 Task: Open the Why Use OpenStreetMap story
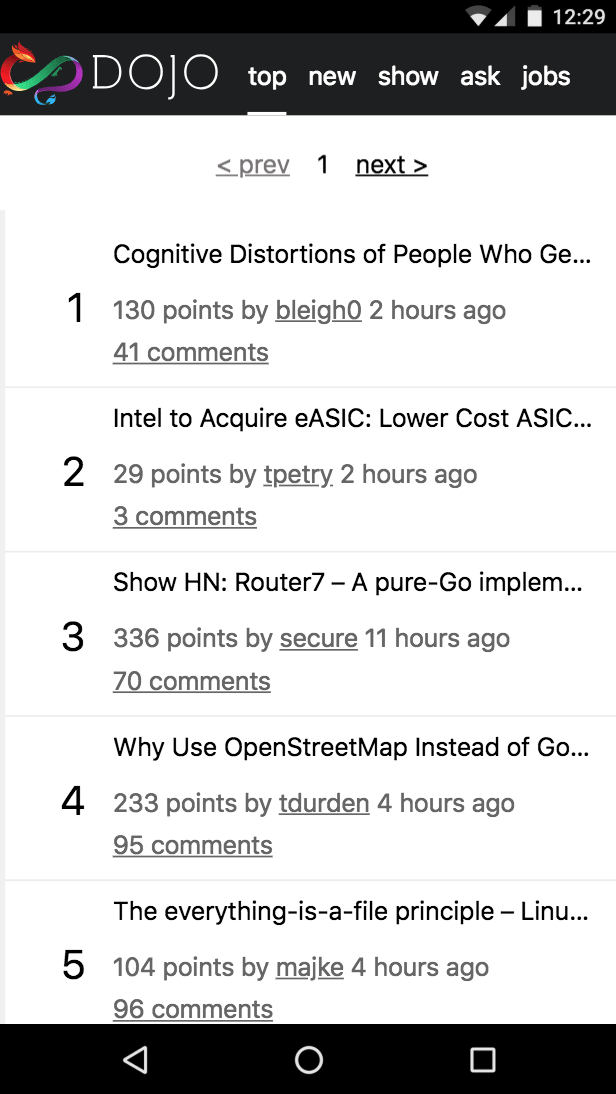coord(351,747)
